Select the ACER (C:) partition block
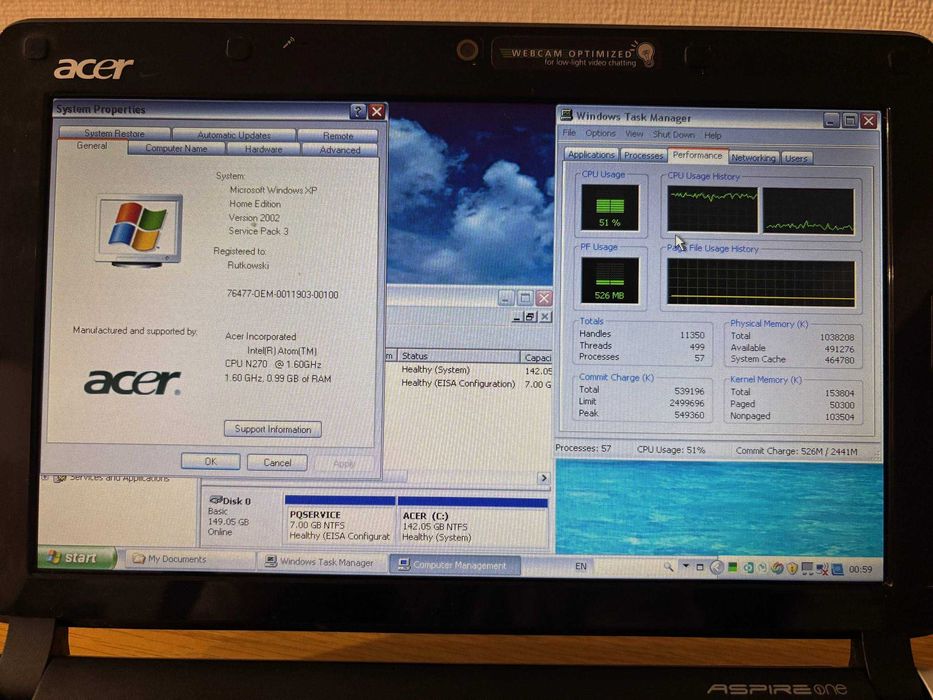Image resolution: width=933 pixels, height=700 pixels. click(472, 523)
